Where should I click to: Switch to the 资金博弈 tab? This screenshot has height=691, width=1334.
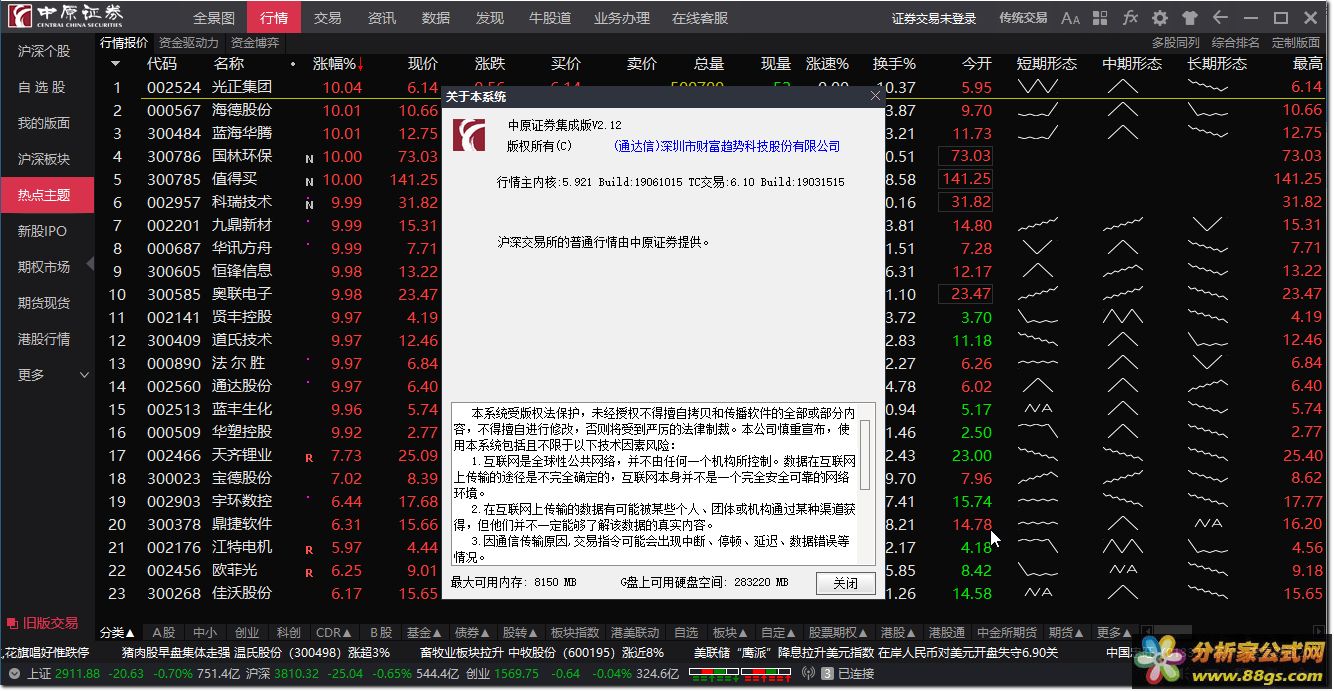(255, 43)
